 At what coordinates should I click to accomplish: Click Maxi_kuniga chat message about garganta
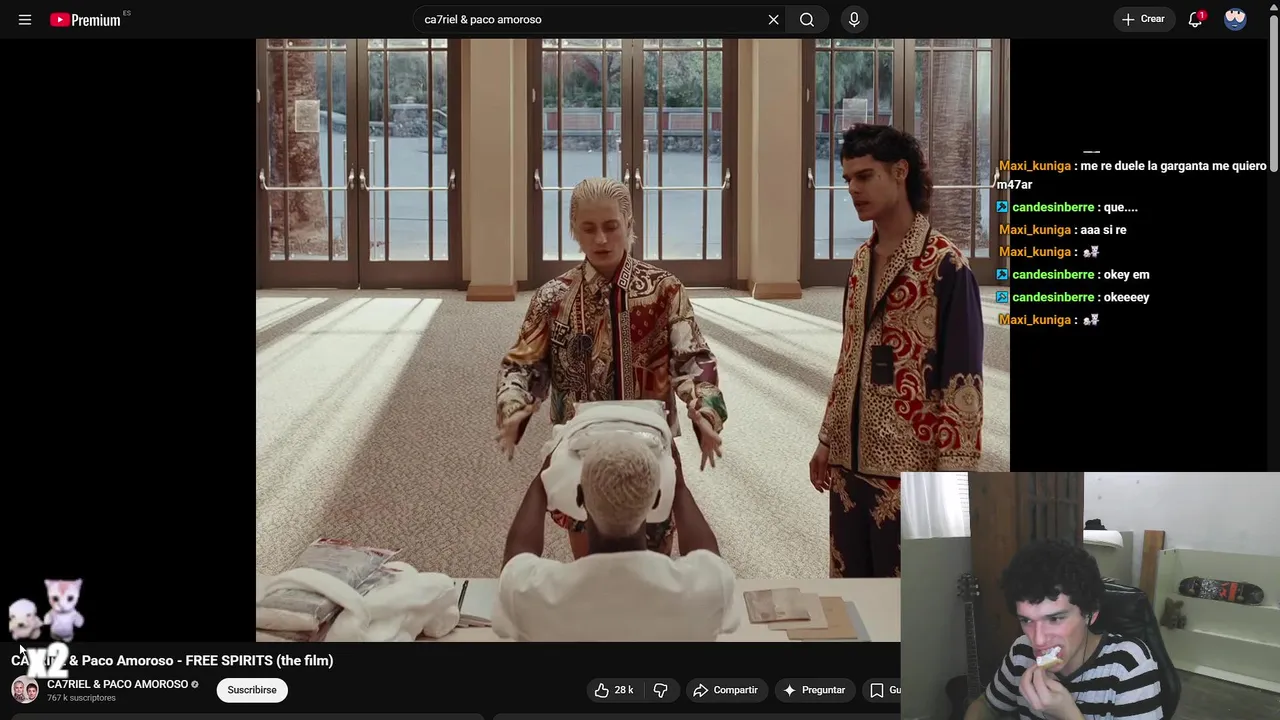1132,175
